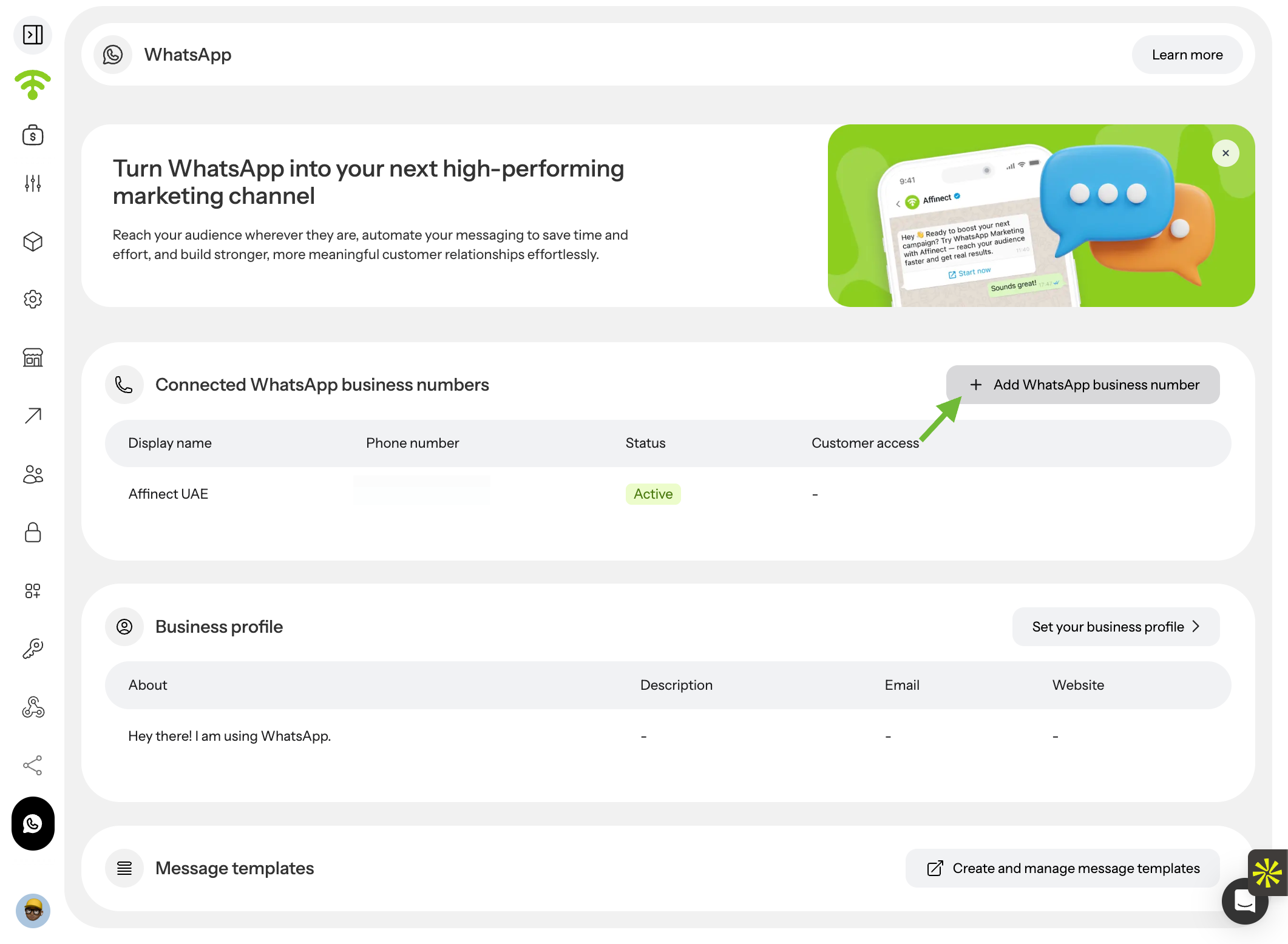1288x944 pixels.
Task: Open the webhooks icon in sidebar
Action: [x=33, y=707]
